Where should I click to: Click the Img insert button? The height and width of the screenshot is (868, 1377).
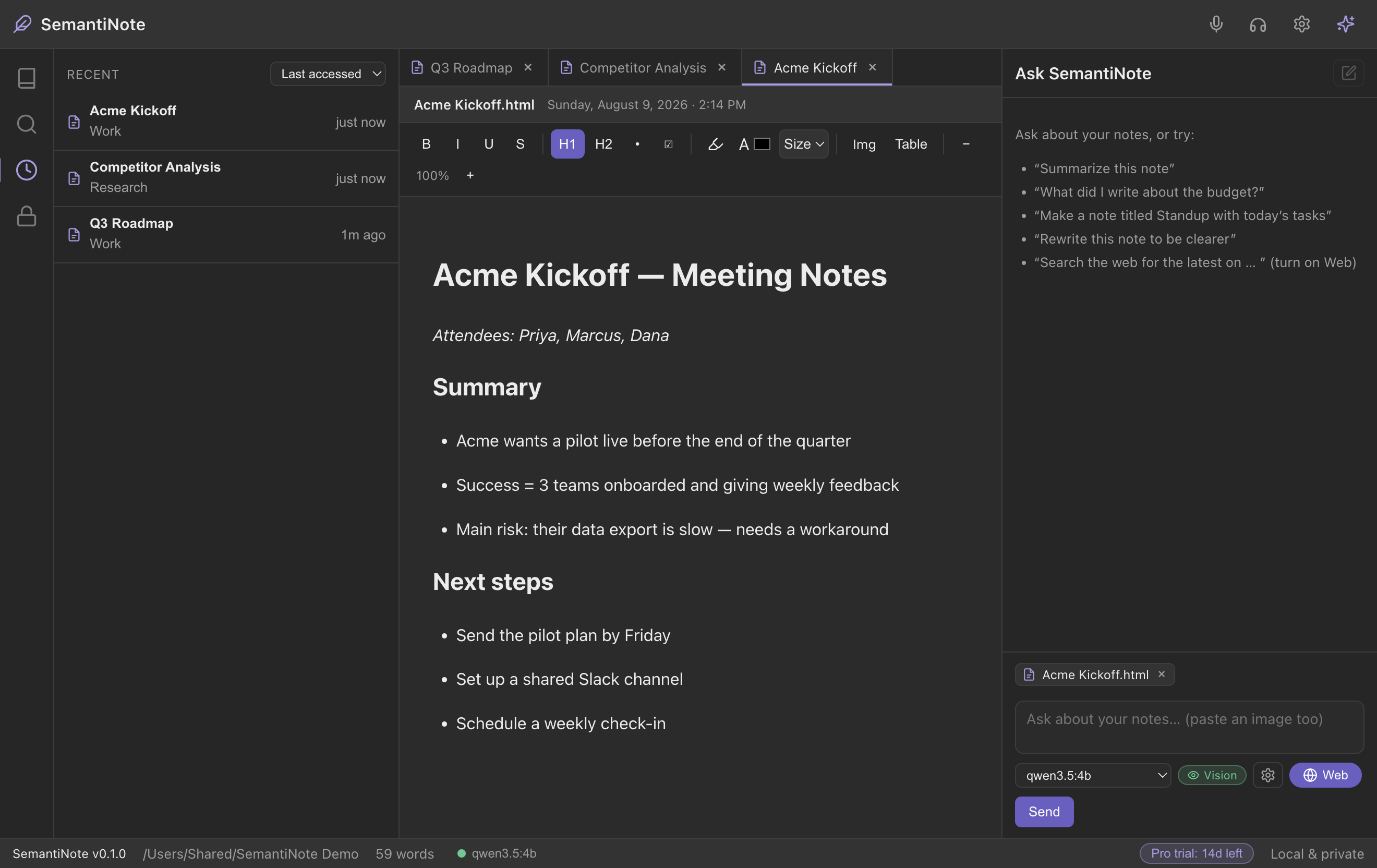863,144
